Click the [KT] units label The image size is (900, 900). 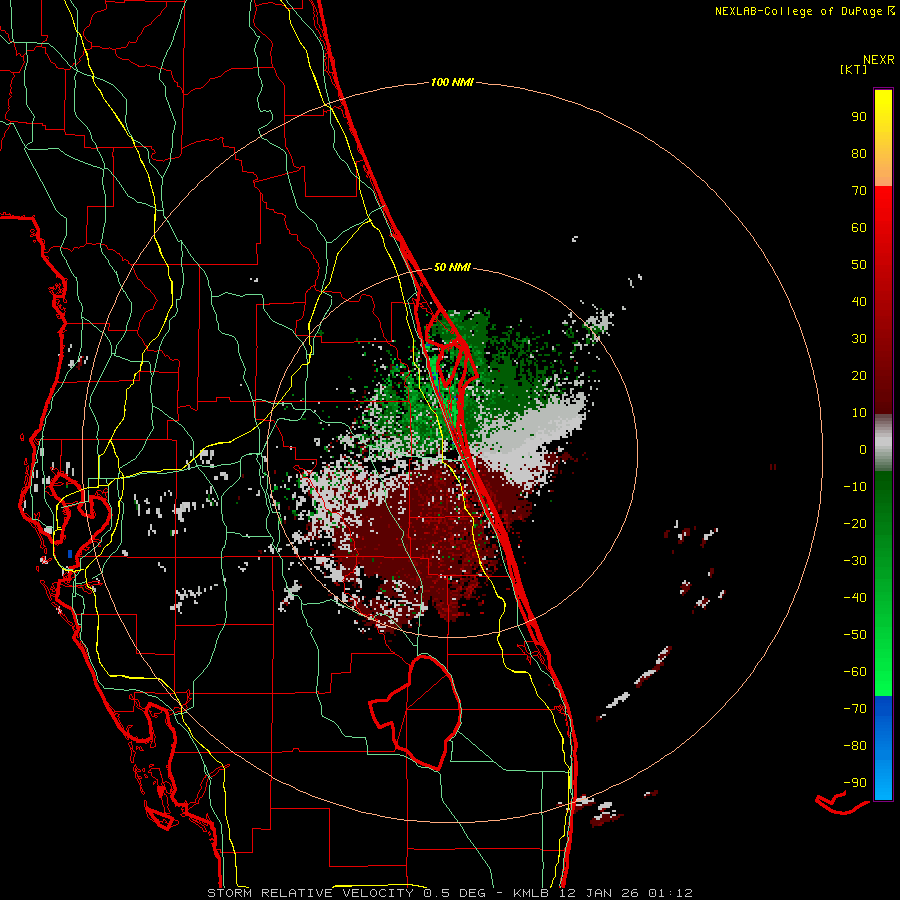854,69
